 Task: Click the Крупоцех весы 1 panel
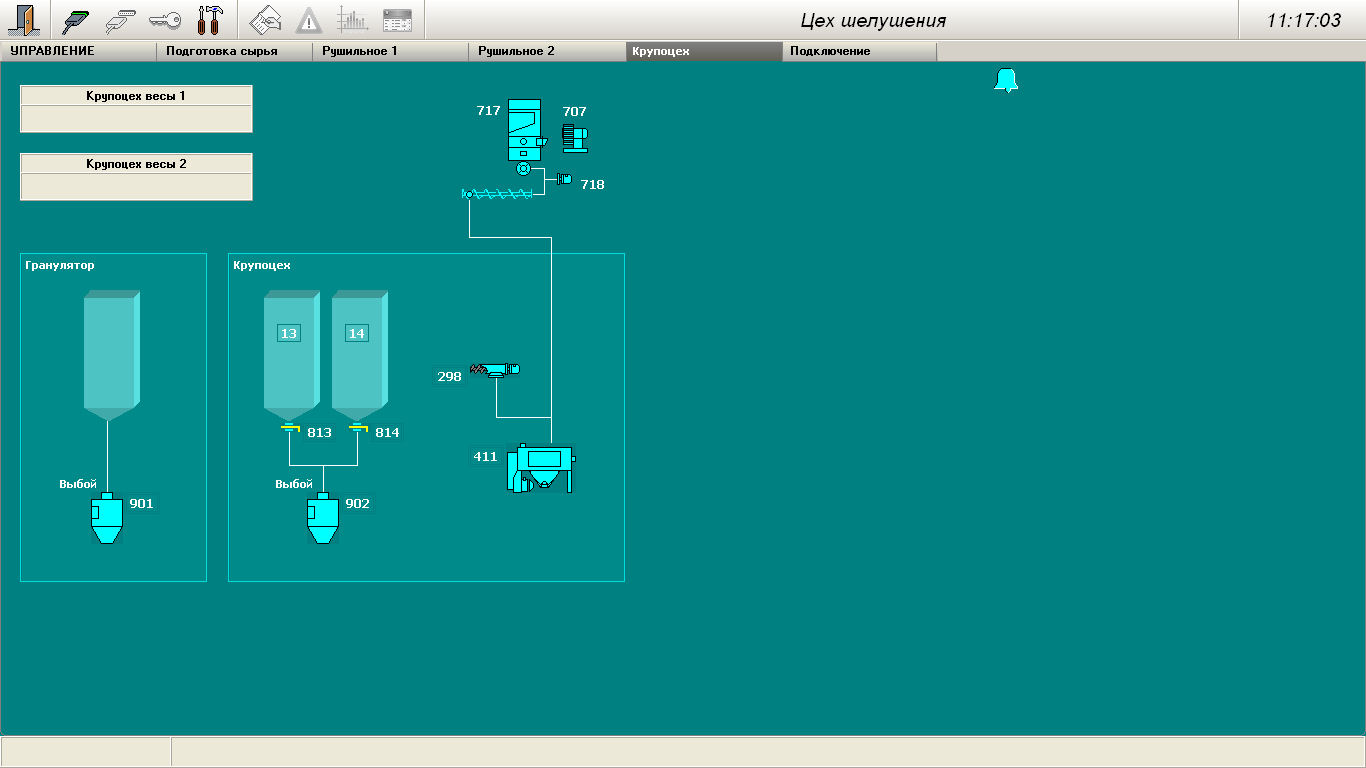tap(136, 108)
